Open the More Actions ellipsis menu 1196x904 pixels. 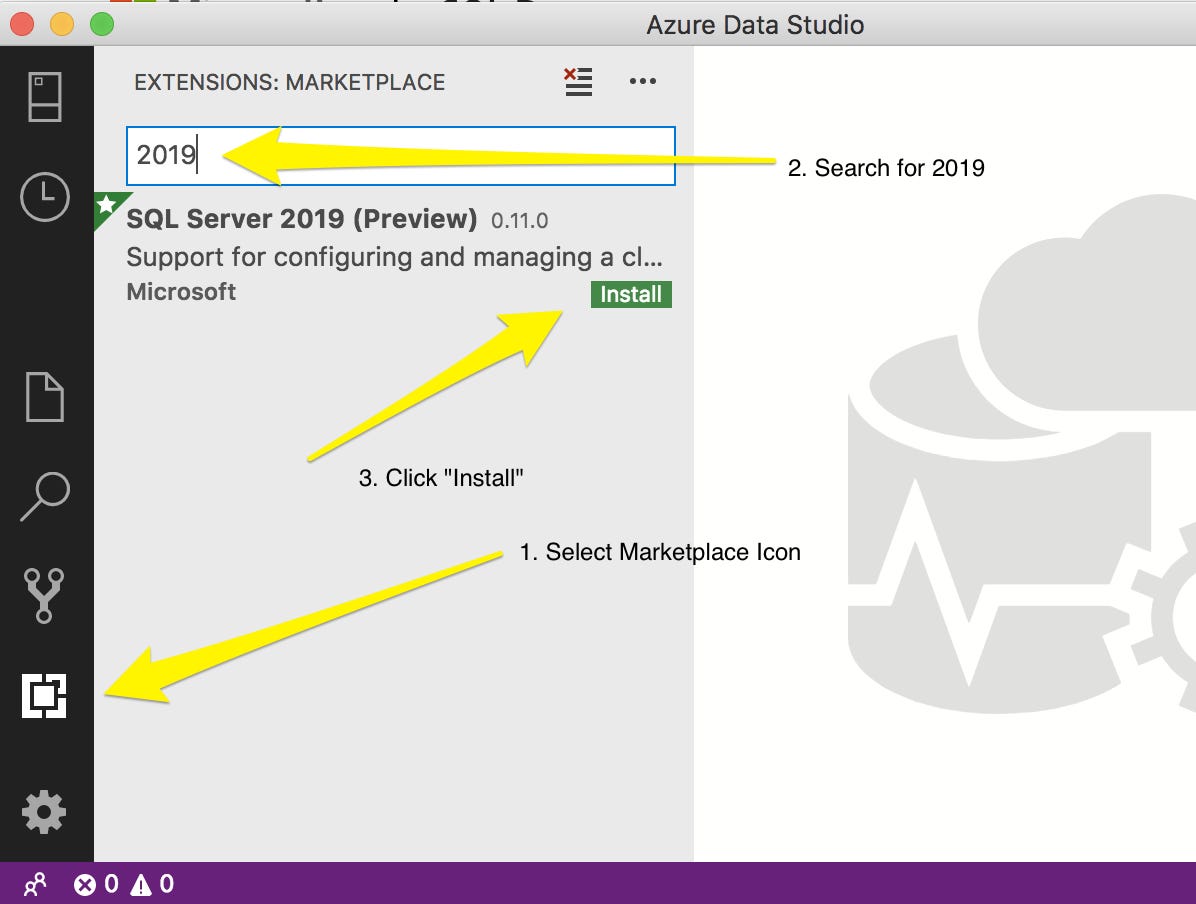tap(643, 82)
